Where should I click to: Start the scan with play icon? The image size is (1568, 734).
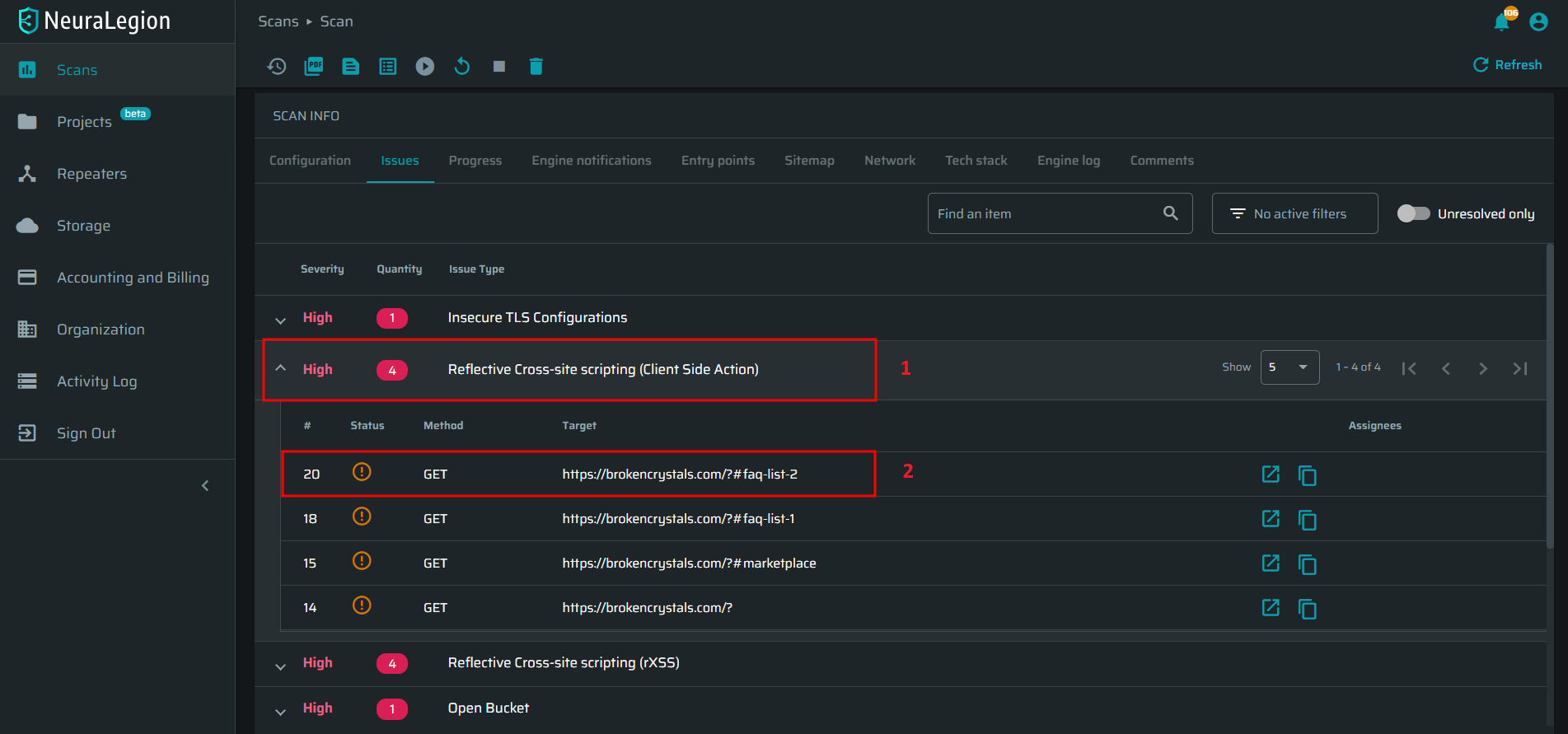click(425, 66)
